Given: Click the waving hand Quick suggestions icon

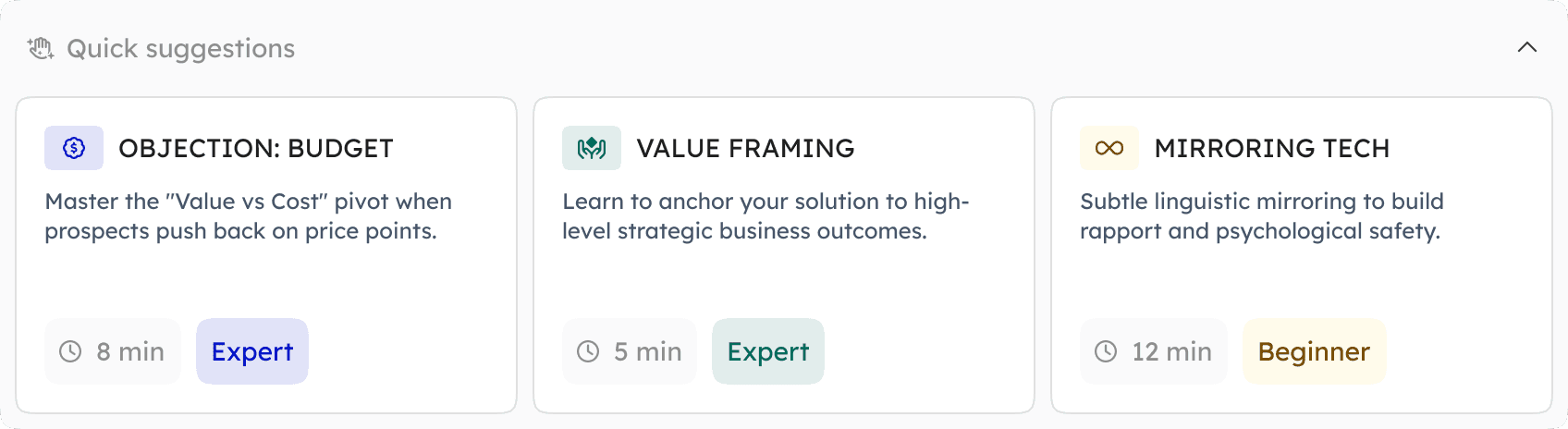Looking at the screenshot, I should click(x=41, y=48).
